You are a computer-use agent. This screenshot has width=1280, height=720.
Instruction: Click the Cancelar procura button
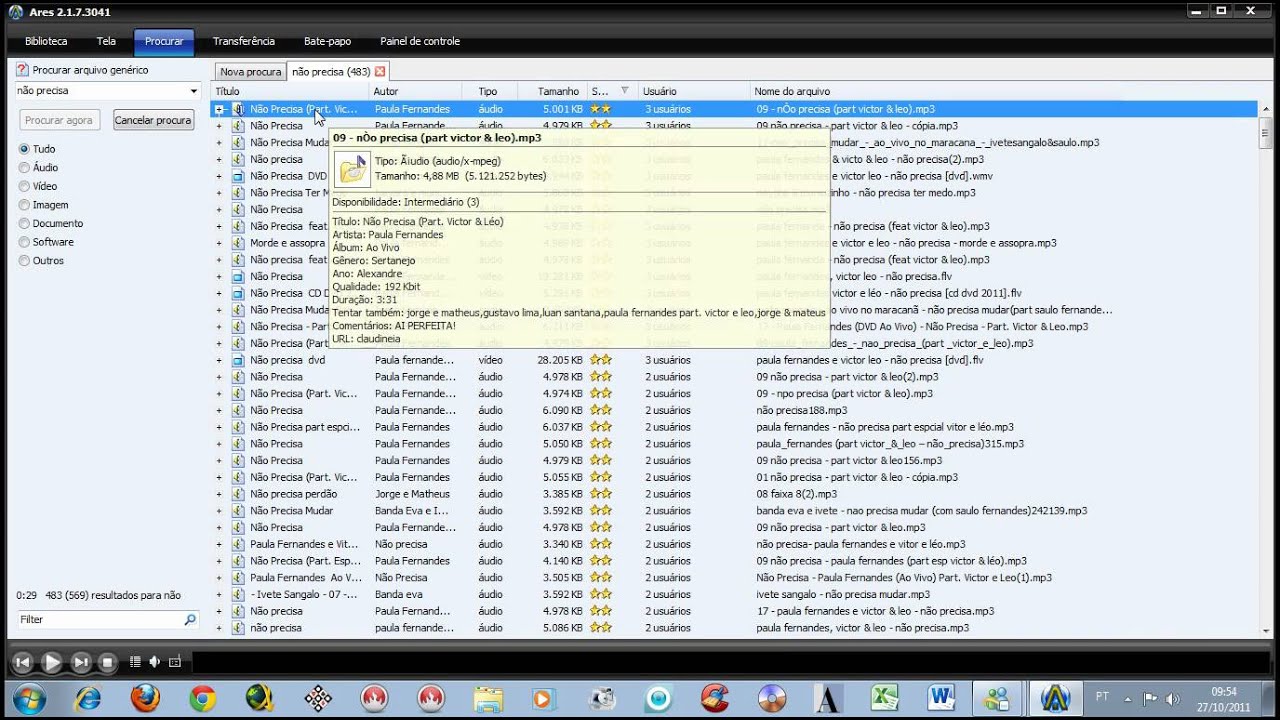153,120
